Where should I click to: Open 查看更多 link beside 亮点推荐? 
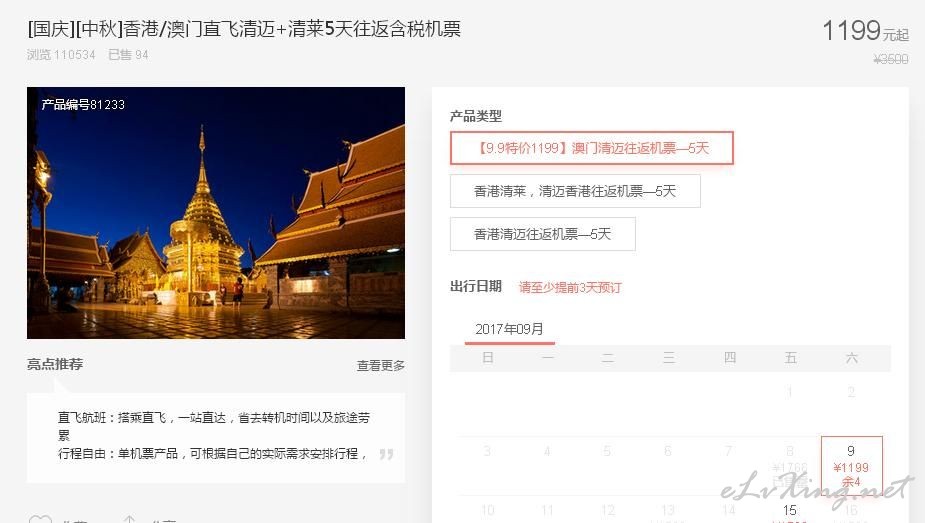tap(381, 366)
